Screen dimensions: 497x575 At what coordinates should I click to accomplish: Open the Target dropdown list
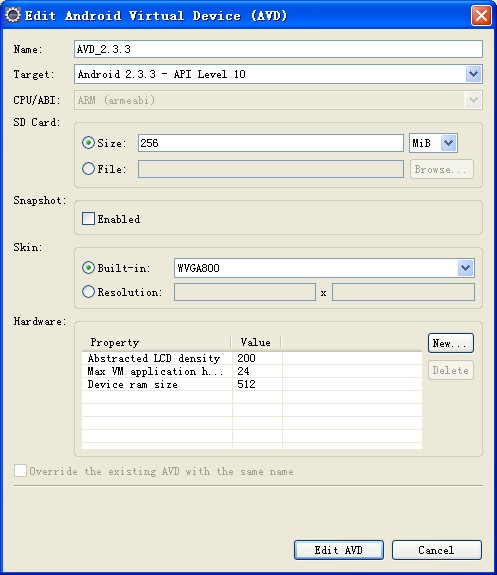point(474,74)
